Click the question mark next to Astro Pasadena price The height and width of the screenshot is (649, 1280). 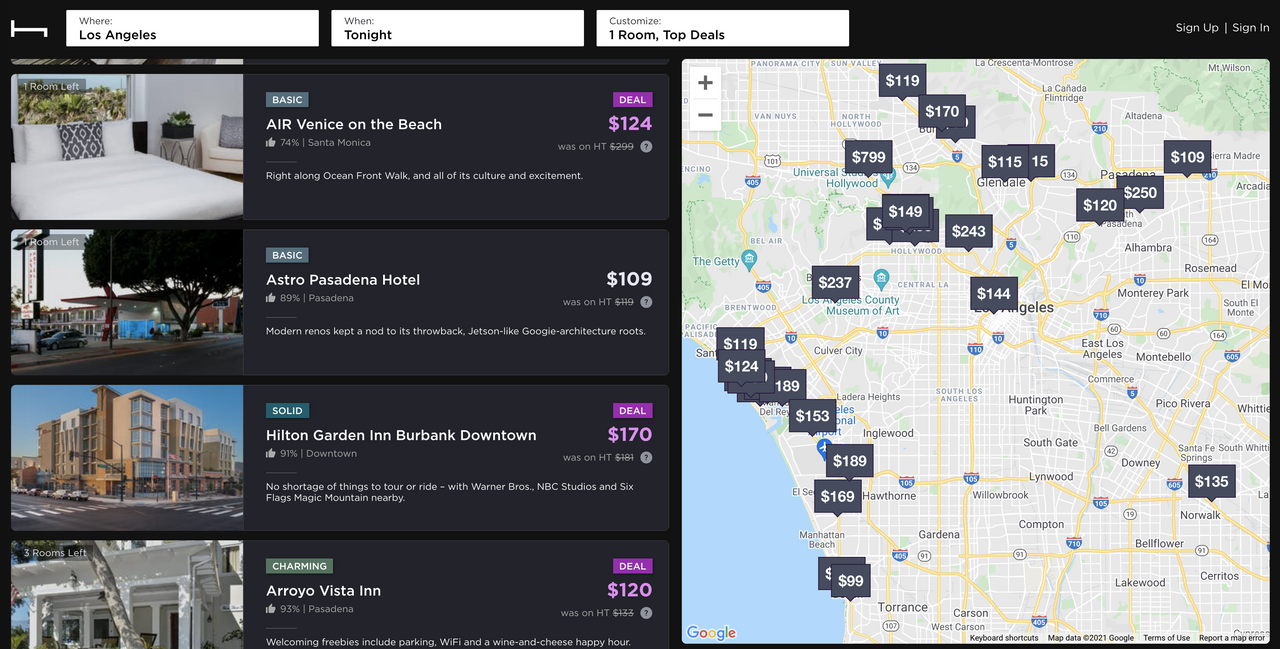646,302
